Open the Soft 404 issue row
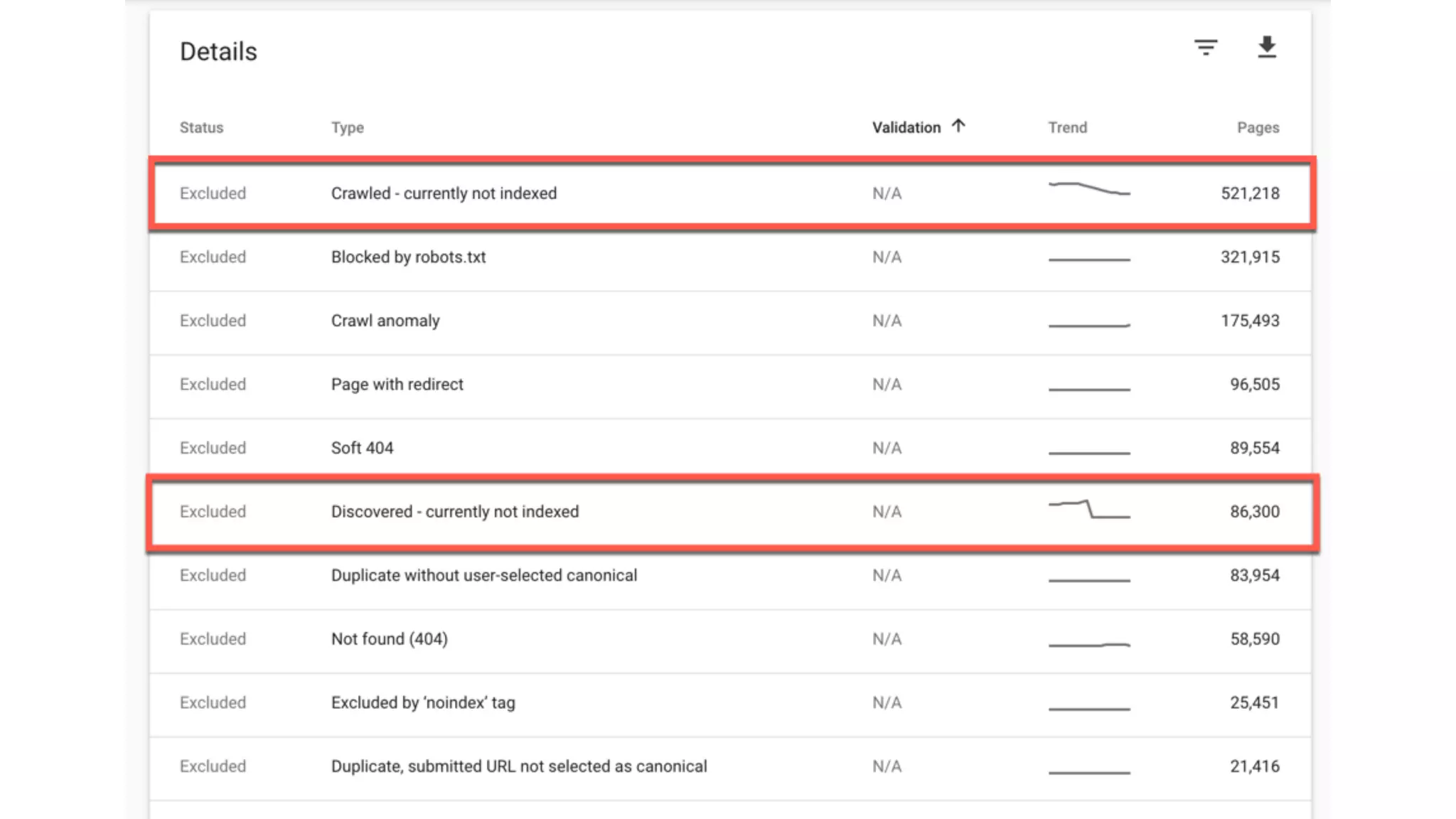This screenshot has height=819, width=1456. 362,448
